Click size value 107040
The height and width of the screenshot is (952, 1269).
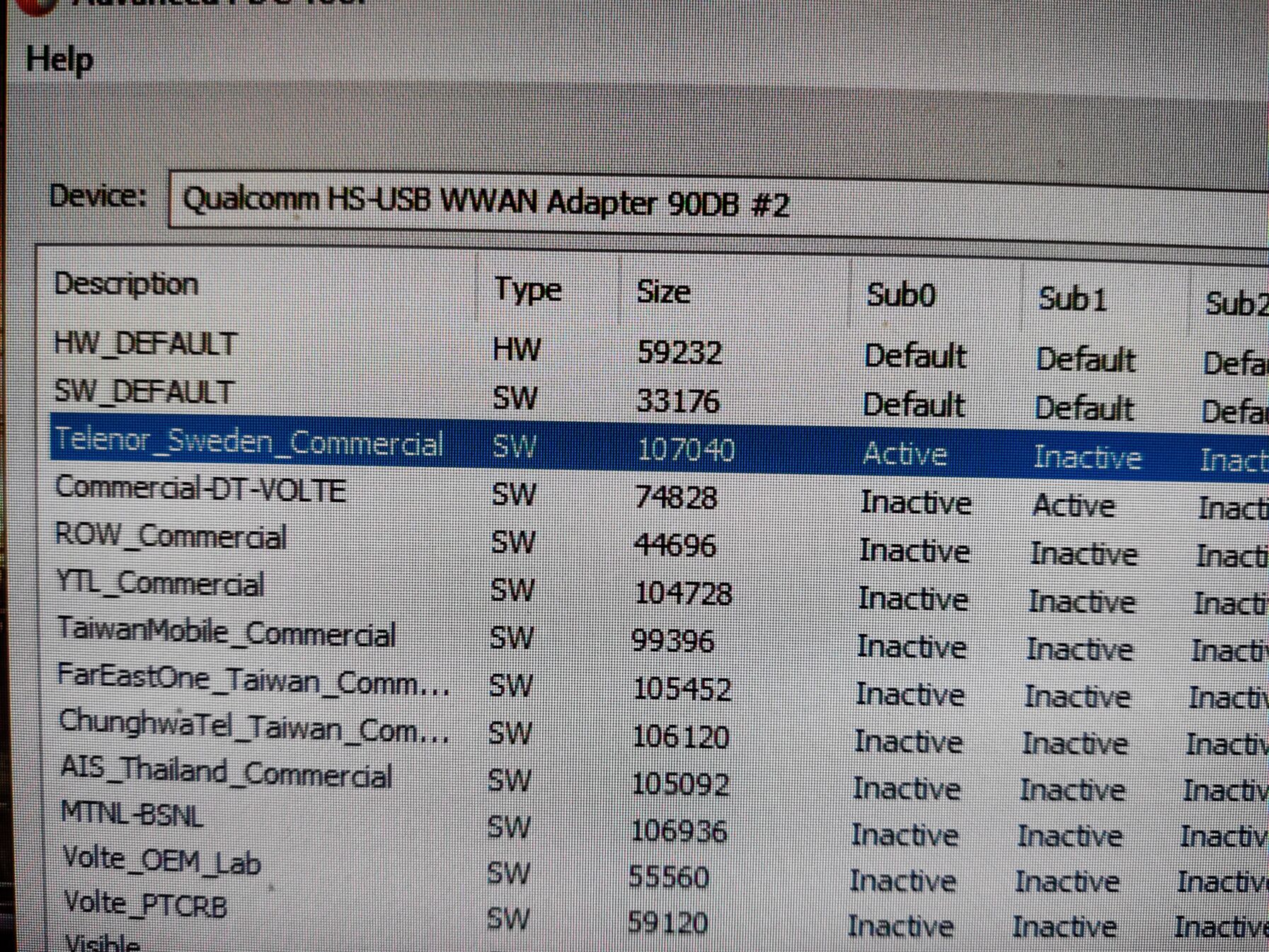coord(686,449)
